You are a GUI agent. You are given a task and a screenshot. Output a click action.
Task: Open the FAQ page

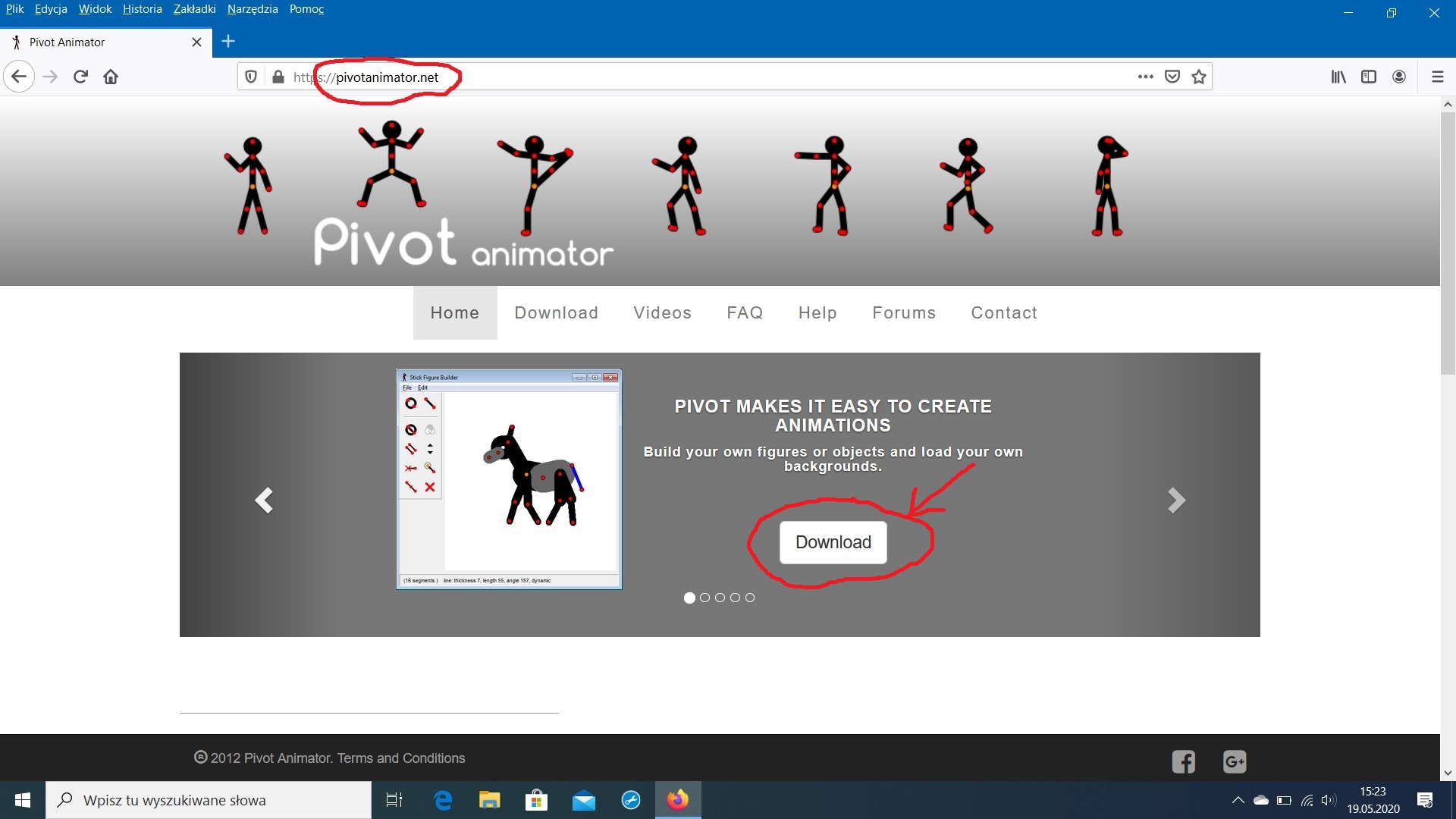[745, 312]
